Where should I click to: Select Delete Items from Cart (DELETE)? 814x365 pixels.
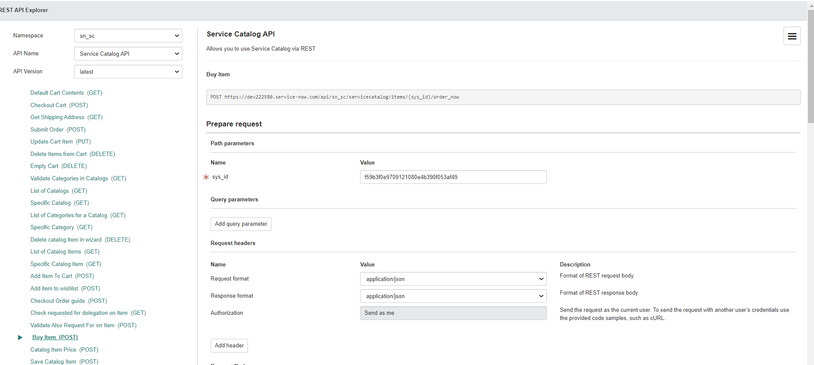73,154
